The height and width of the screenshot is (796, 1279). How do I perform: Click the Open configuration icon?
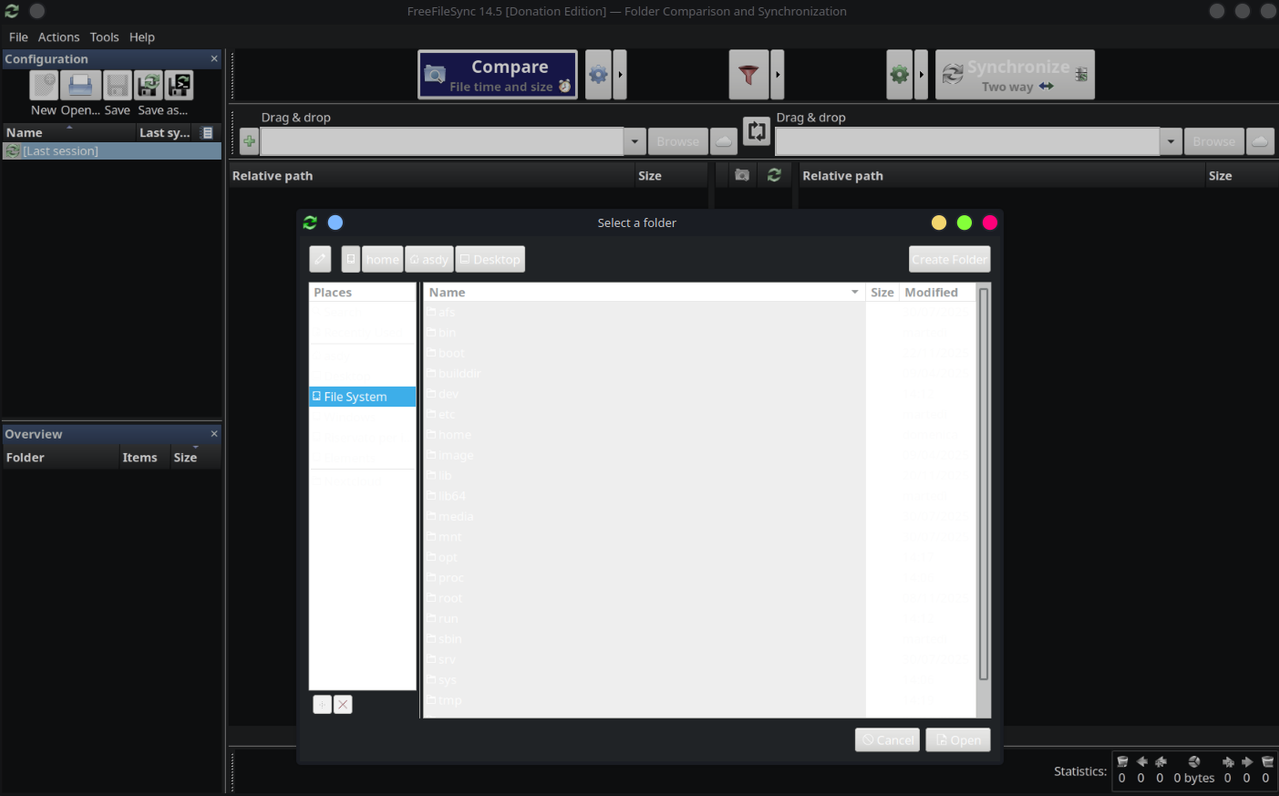click(x=80, y=85)
